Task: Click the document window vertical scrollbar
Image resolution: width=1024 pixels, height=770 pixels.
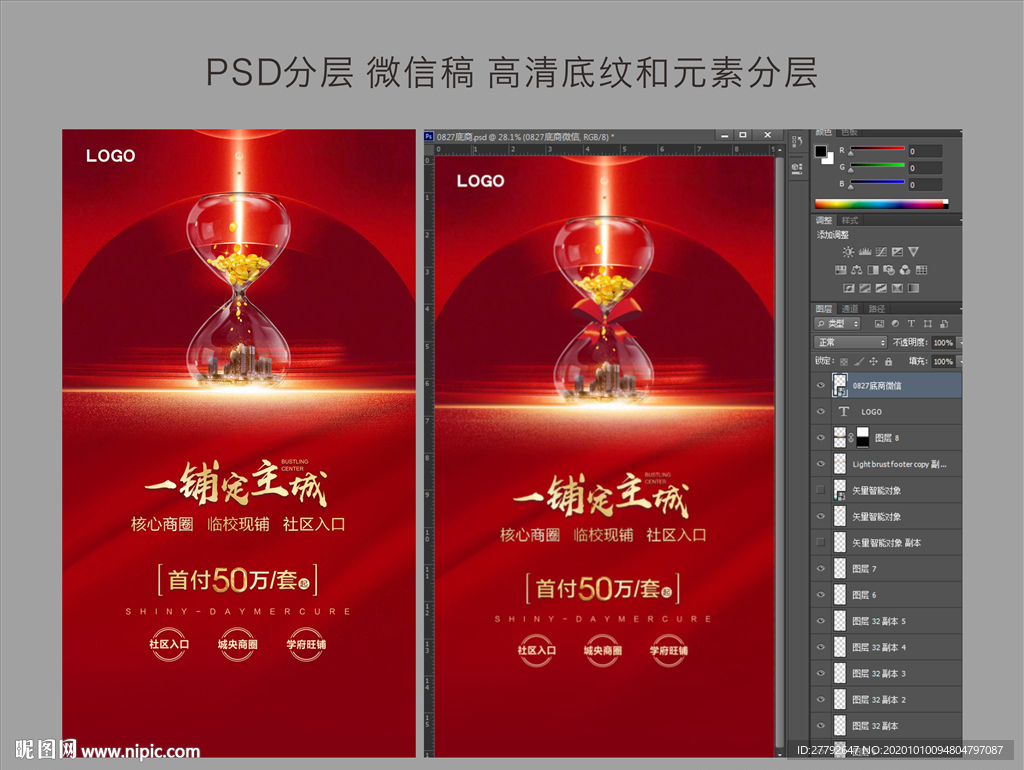Action: click(779, 451)
